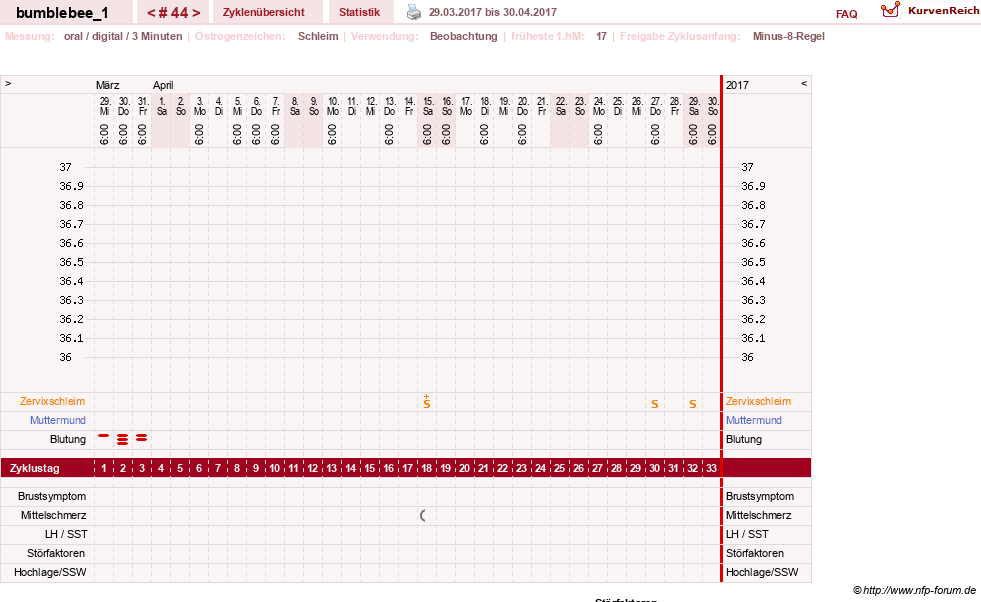Click the 30. So date column header
This screenshot has height=602, width=981.
[713, 106]
